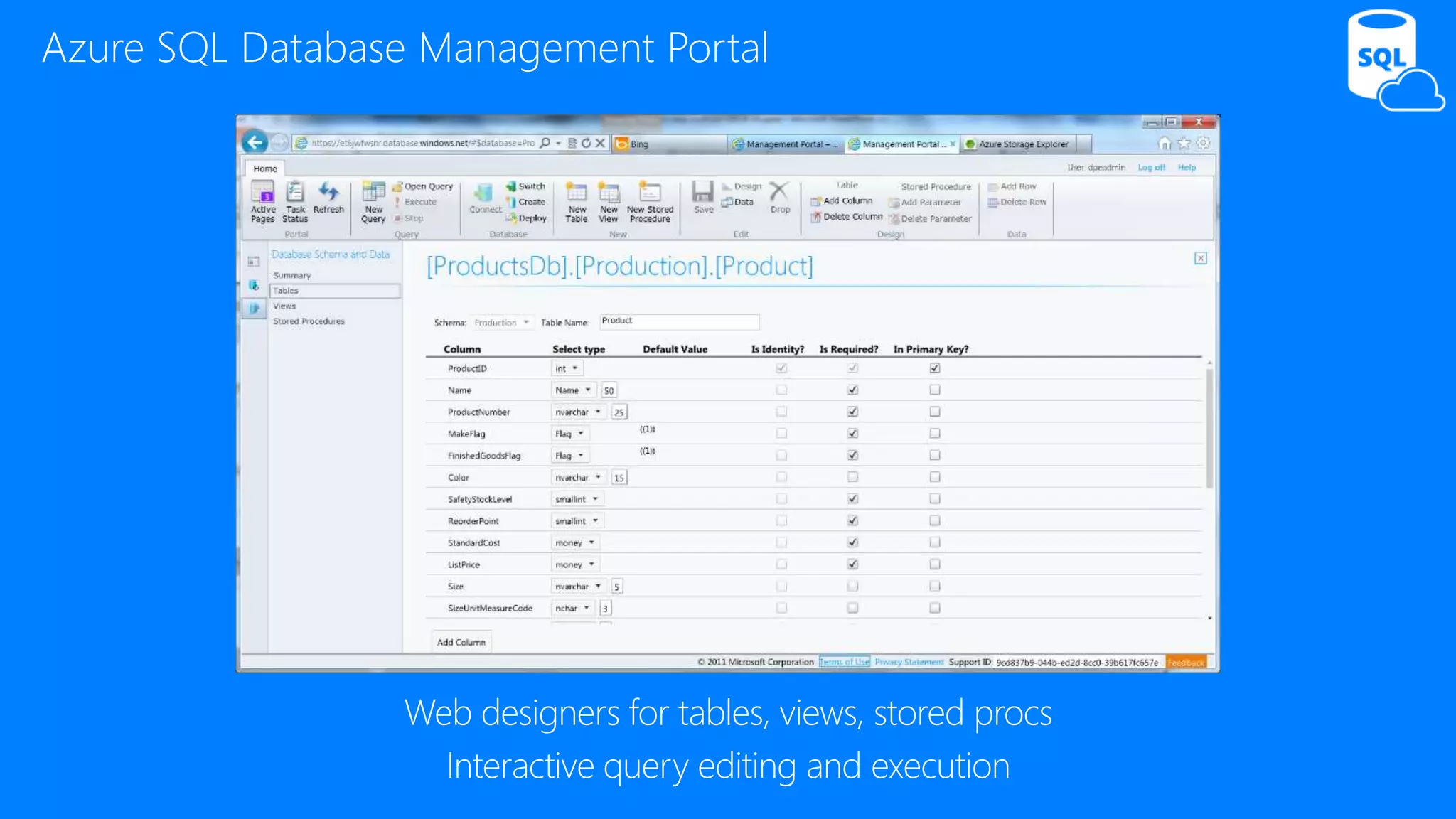Image resolution: width=1456 pixels, height=819 pixels.
Task: Open nchar type dropdown for SizeUnitMeasureCode
Action: 573,608
